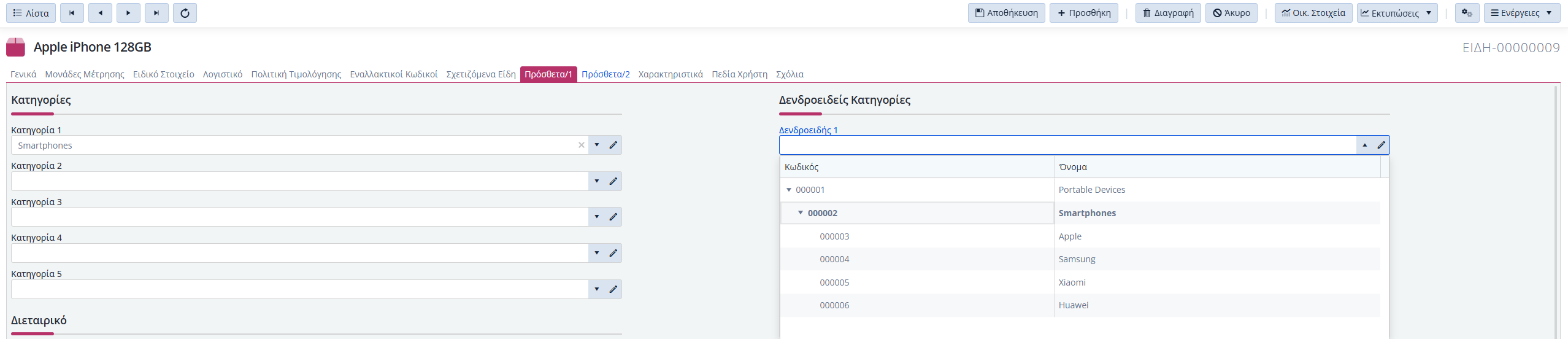
Task: Click into the Δενδροειδής 1 input field
Action: (x=1067, y=146)
